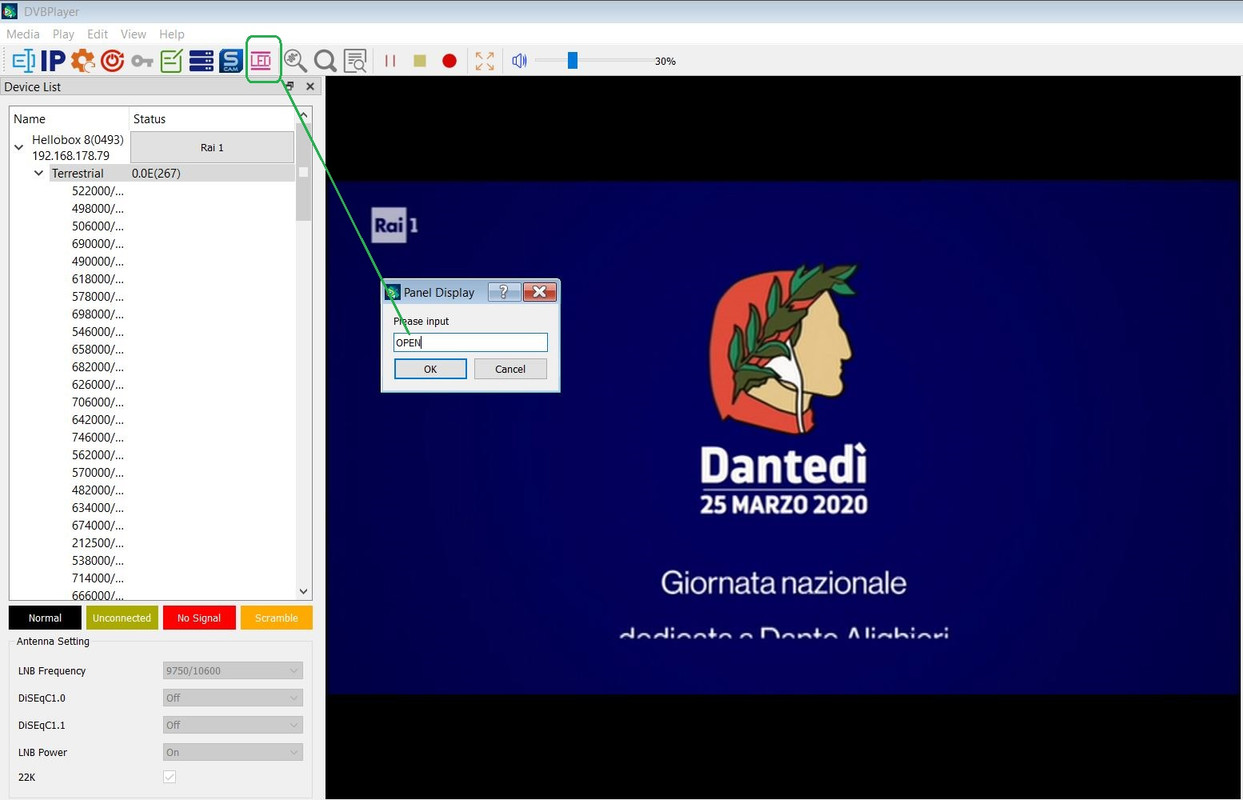Select the 690000/... frequency entry
Image resolution: width=1243 pixels, height=800 pixels.
(98, 244)
